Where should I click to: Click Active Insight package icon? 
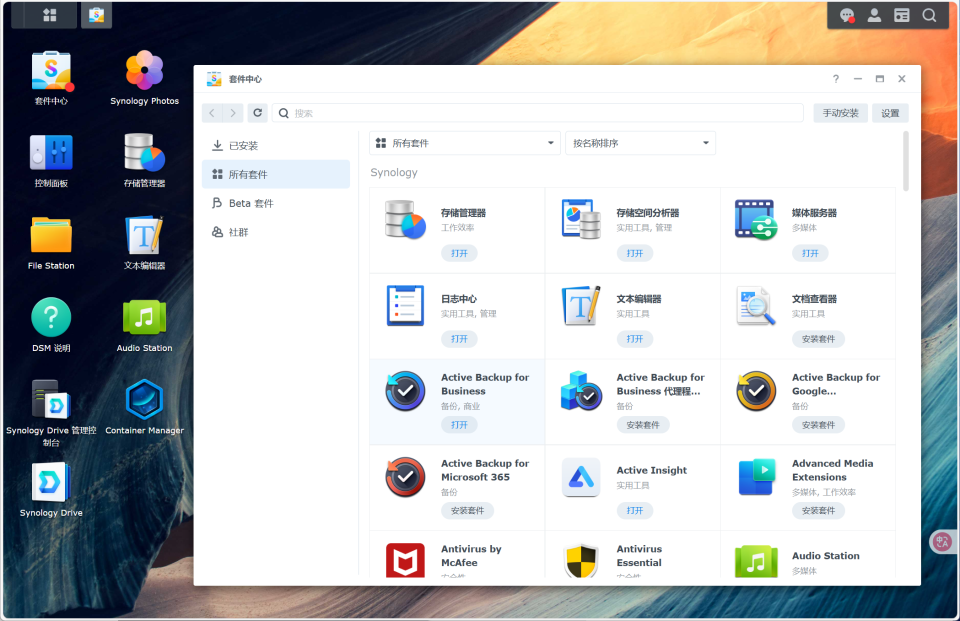[x=580, y=478]
